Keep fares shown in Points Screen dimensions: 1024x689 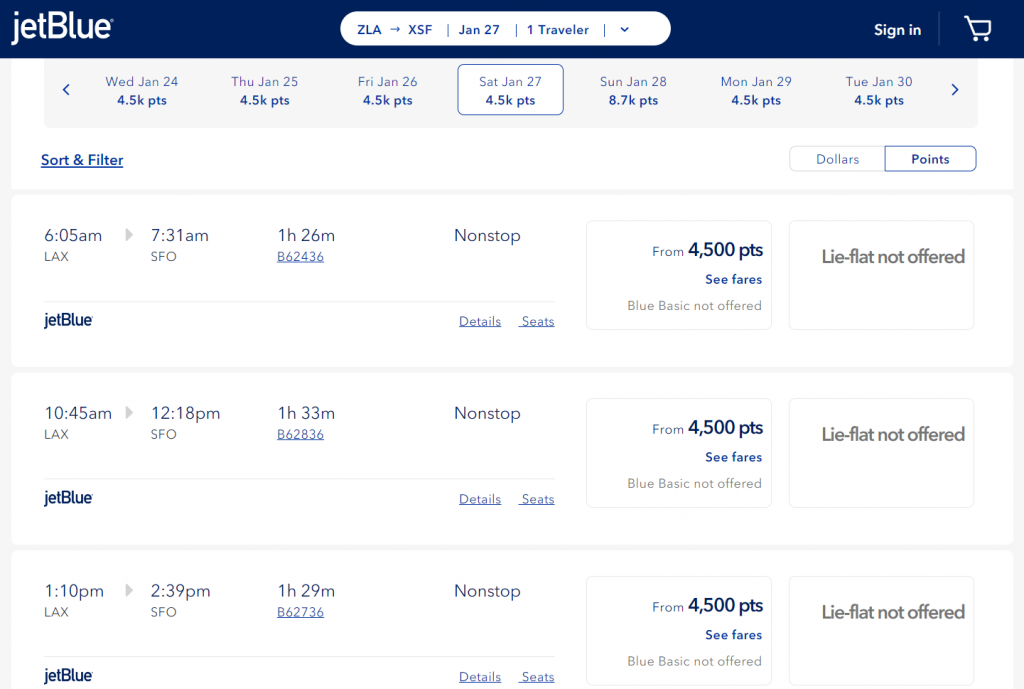[x=929, y=158]
